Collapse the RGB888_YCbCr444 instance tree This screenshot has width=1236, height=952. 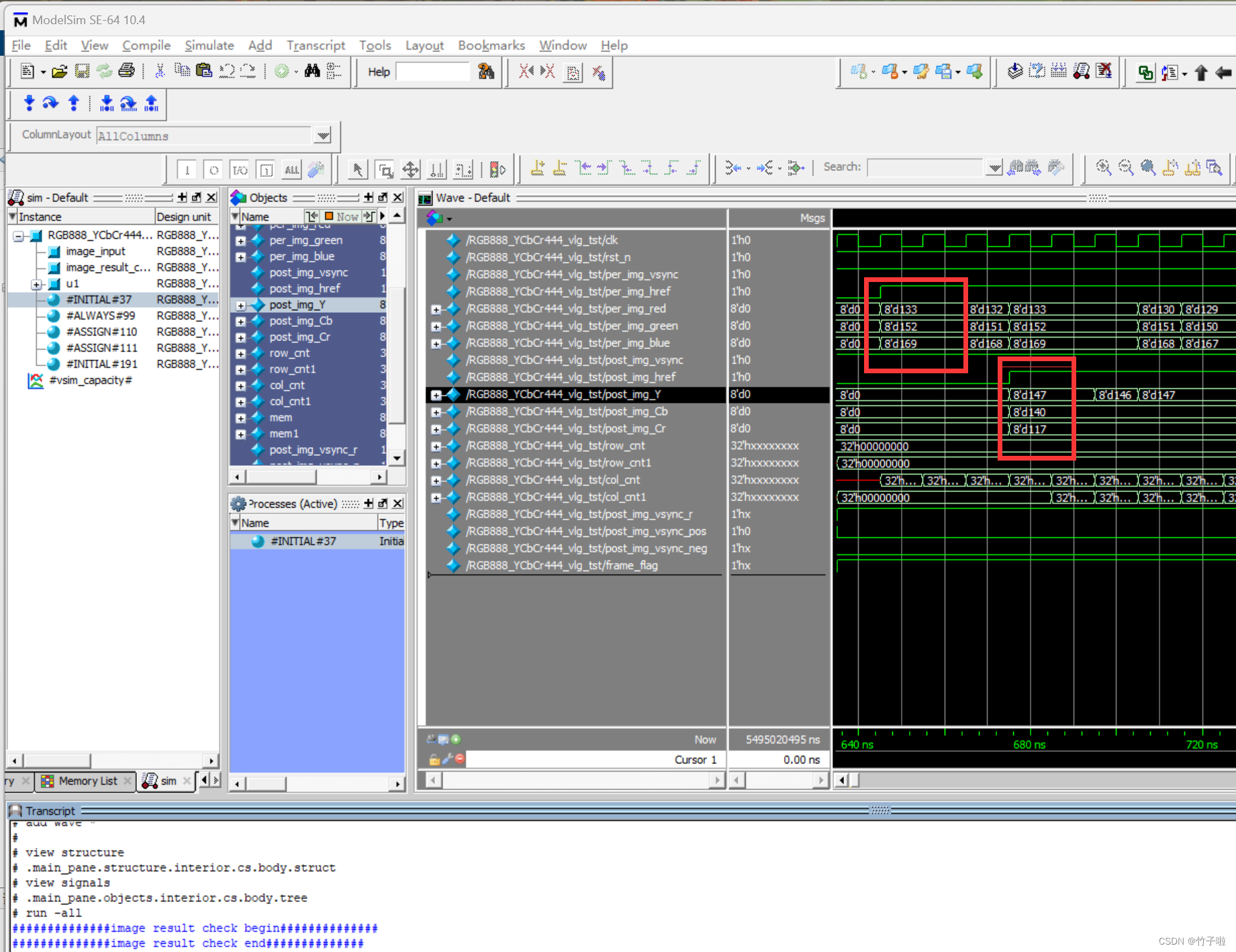pyautogui.click(x=17, y=236)
